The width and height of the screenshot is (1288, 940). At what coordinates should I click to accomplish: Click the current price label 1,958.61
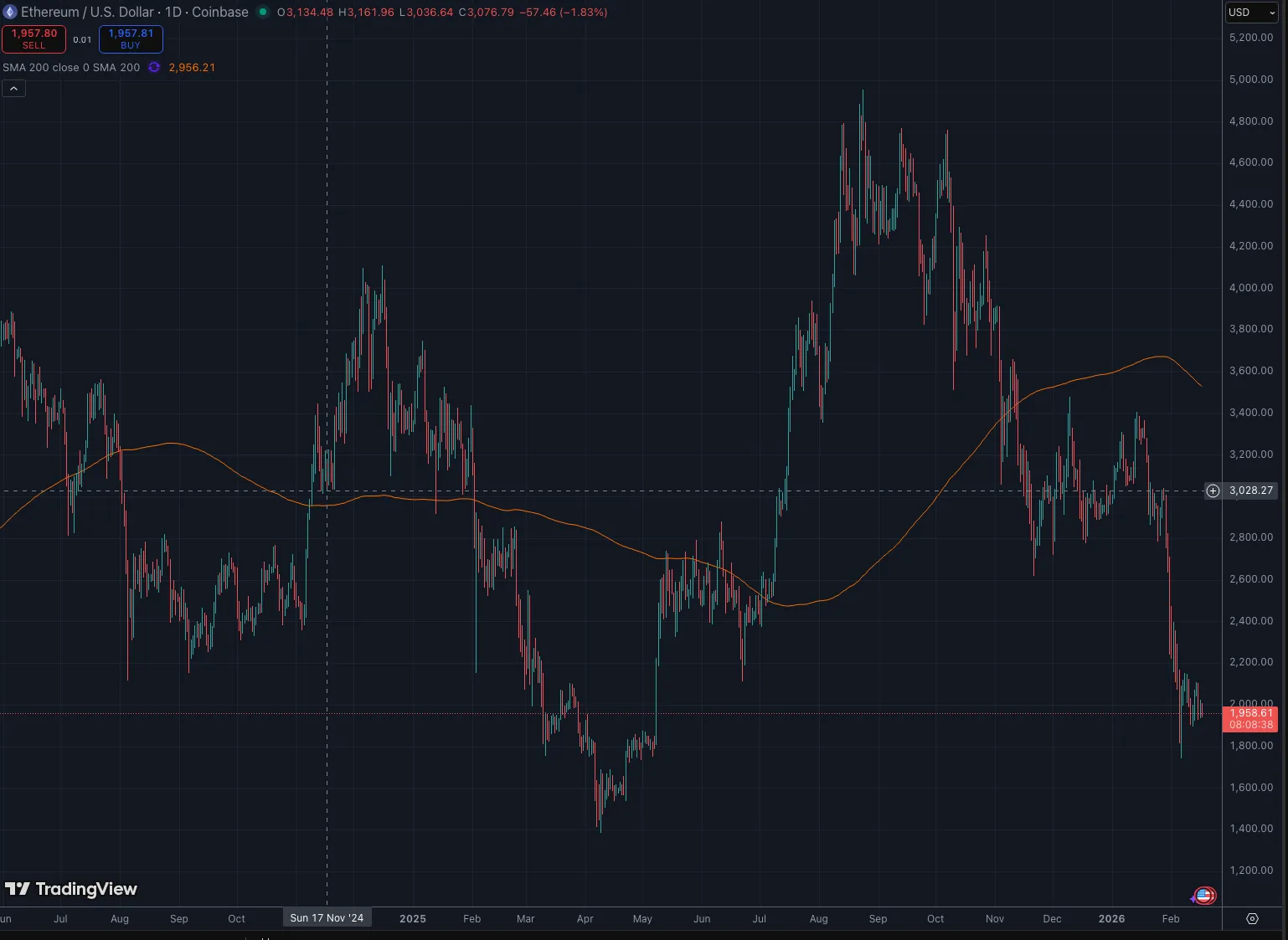(x=1250, y=713)
